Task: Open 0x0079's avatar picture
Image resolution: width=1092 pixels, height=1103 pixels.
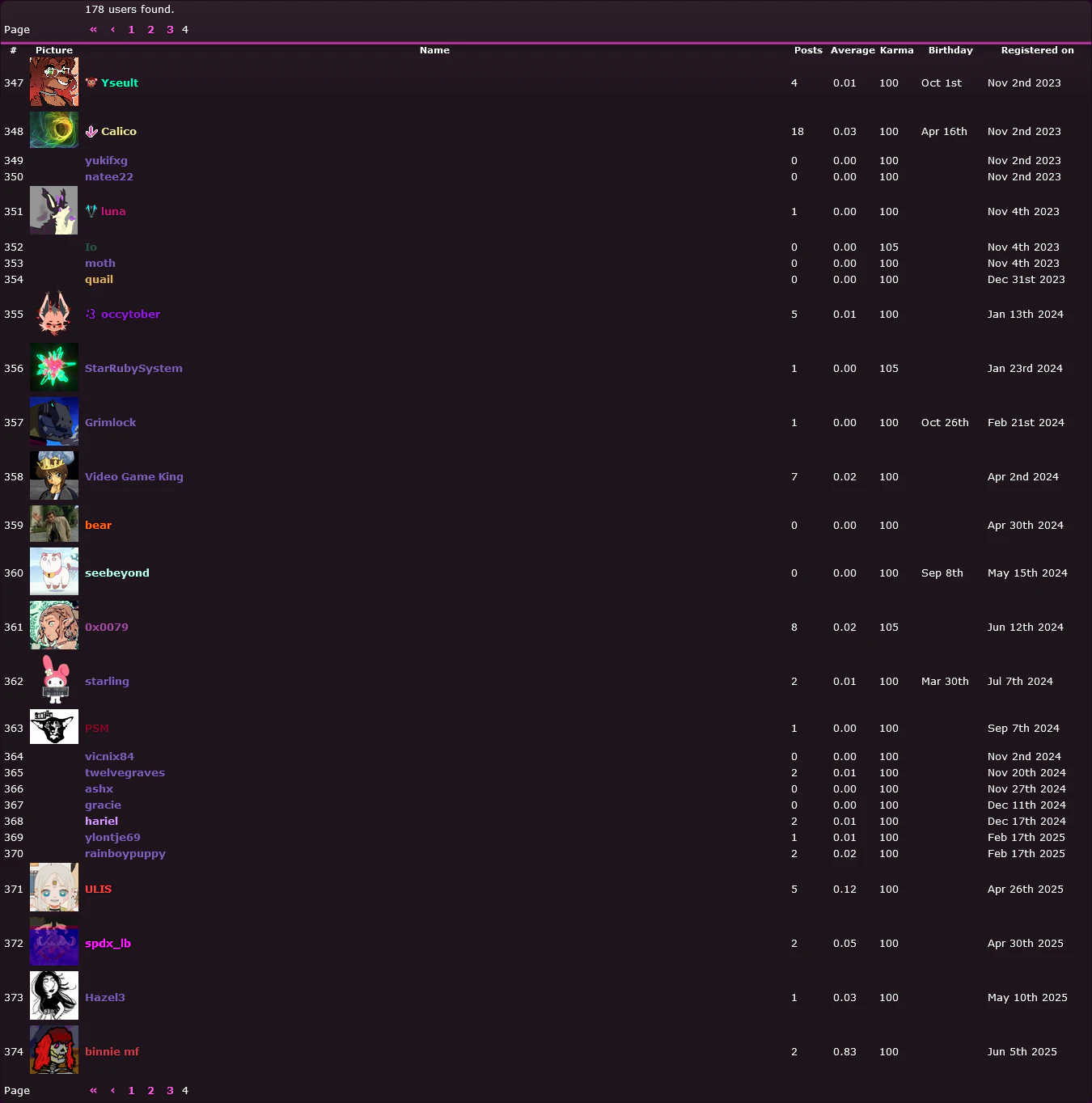Action: coord(54,626)
